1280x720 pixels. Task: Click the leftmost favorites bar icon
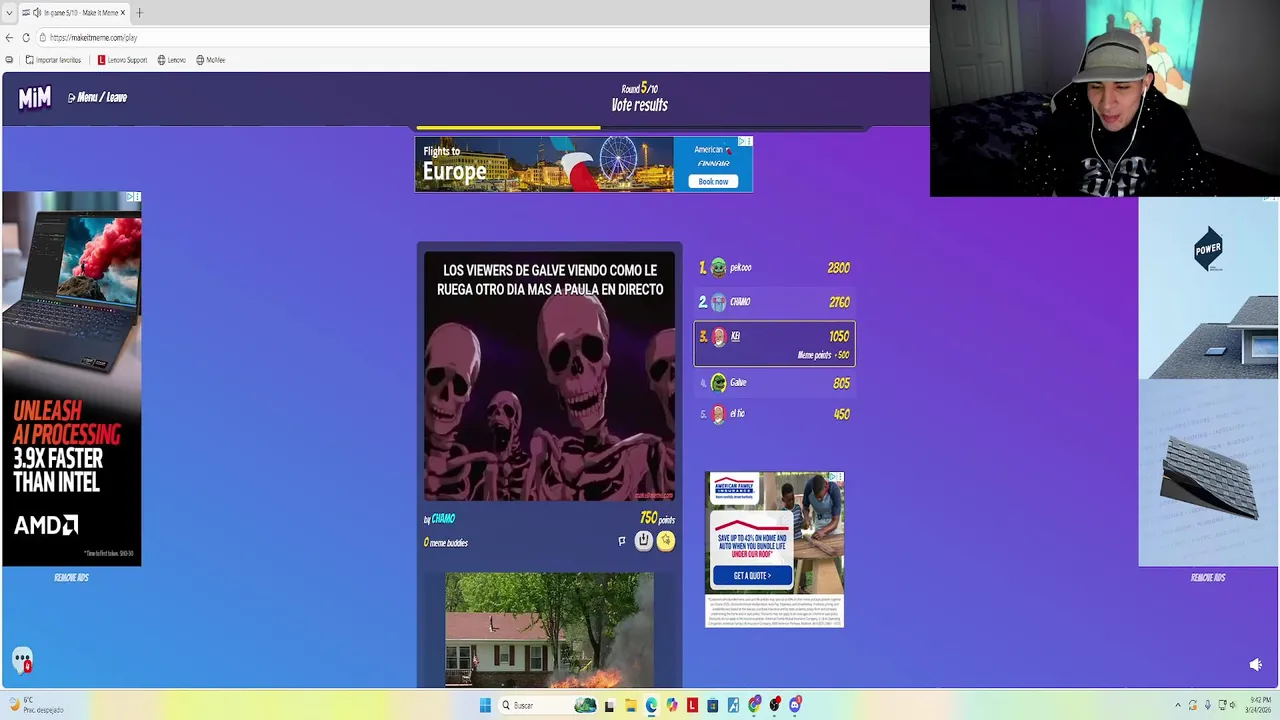(9, 60)
